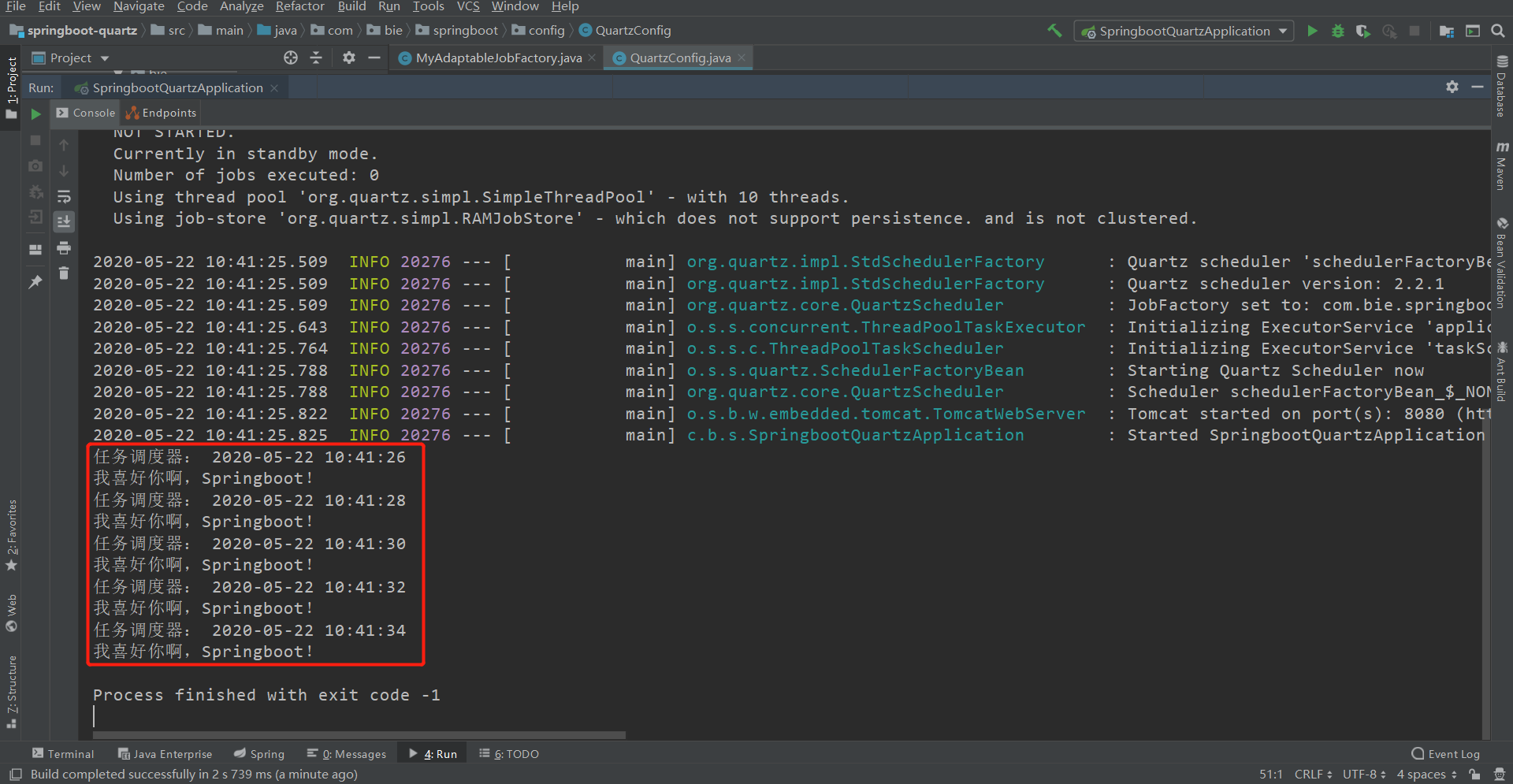
Task: Run with coverage shield icon
Action: coord(1362,31)
